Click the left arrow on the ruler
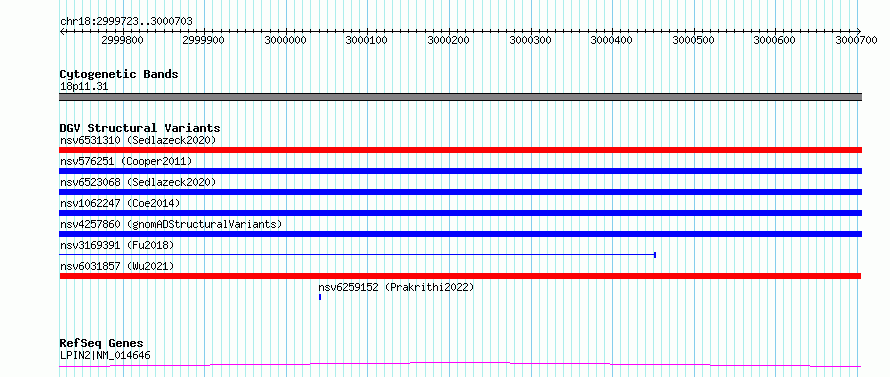The image size is (890, 377). pyautogui.click(x=62, y=31)
